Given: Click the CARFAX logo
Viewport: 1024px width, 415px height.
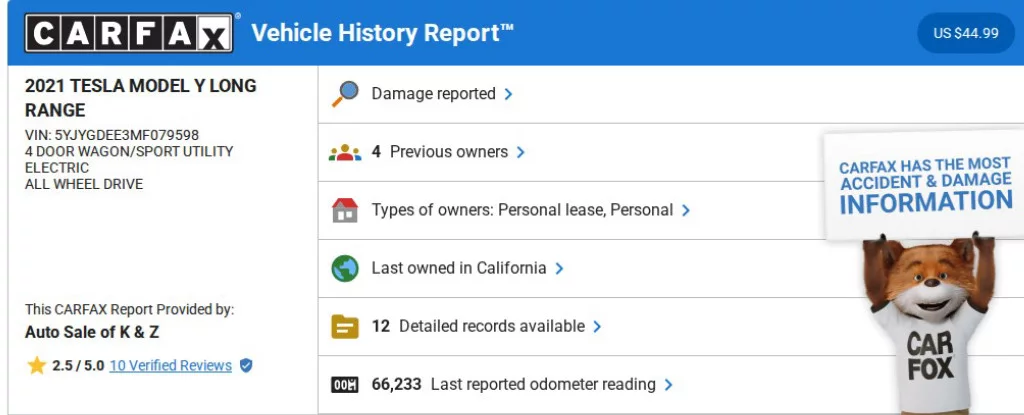Looking at the screenshot, I should (x=130, y=33).
